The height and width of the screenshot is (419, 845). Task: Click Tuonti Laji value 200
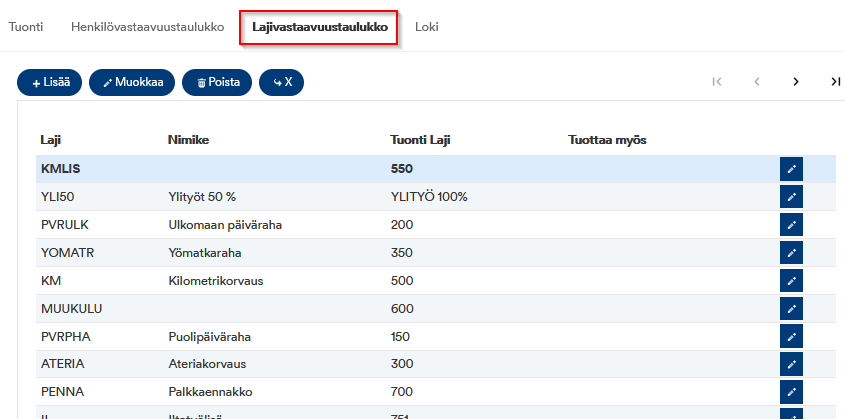click(x=402, y=225)
